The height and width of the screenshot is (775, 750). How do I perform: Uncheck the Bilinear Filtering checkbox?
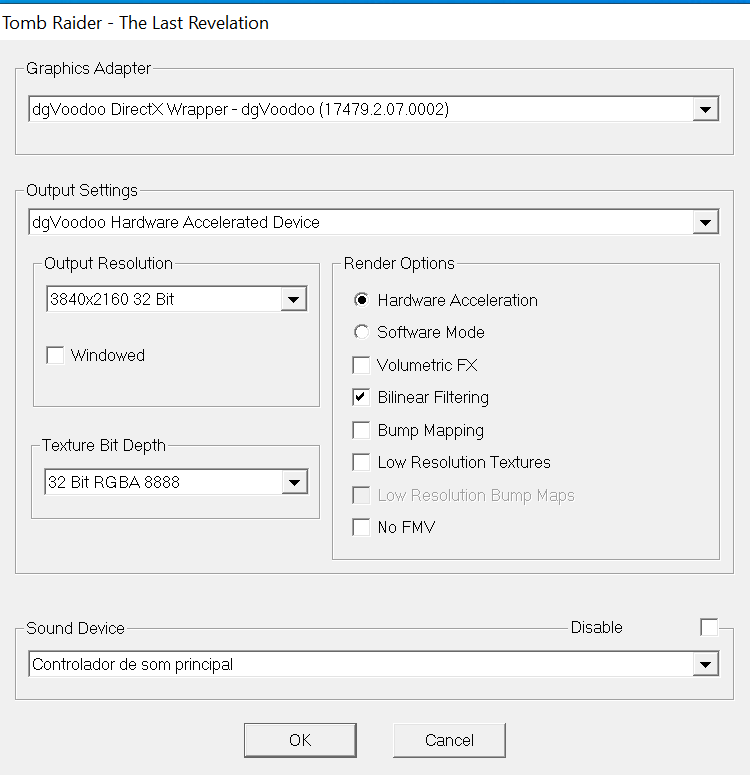coord(361,397)
